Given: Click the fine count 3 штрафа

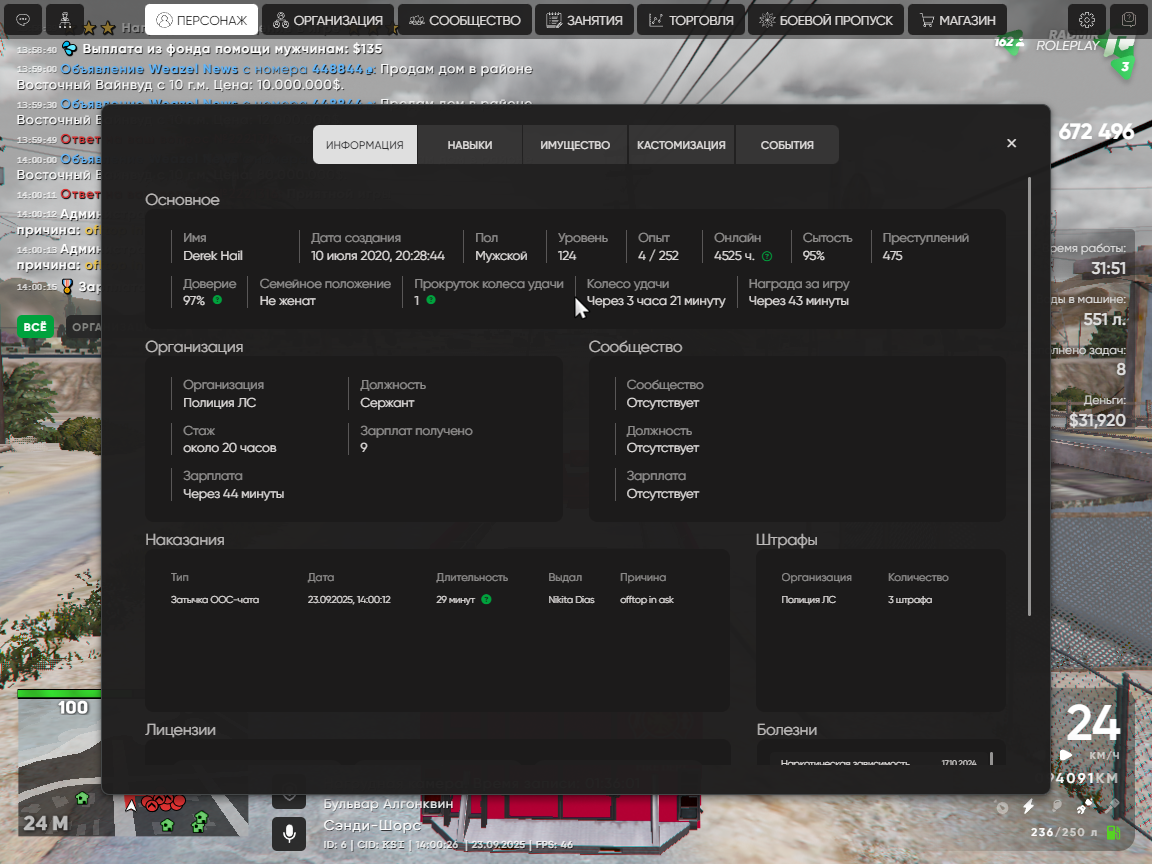Looking at the screenshot, I should (910, 600).
